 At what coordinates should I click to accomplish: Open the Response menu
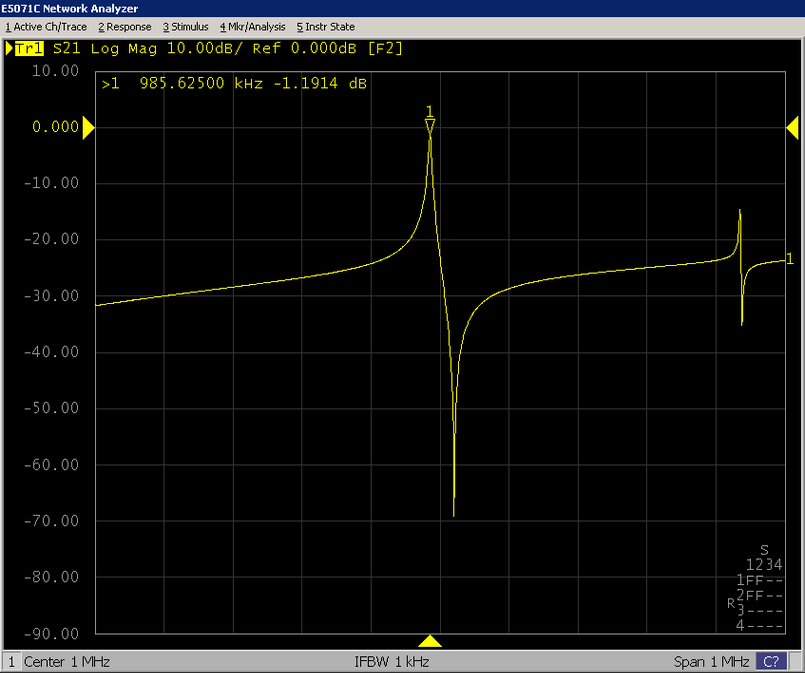pyautogui.click(x=125, y=27)
